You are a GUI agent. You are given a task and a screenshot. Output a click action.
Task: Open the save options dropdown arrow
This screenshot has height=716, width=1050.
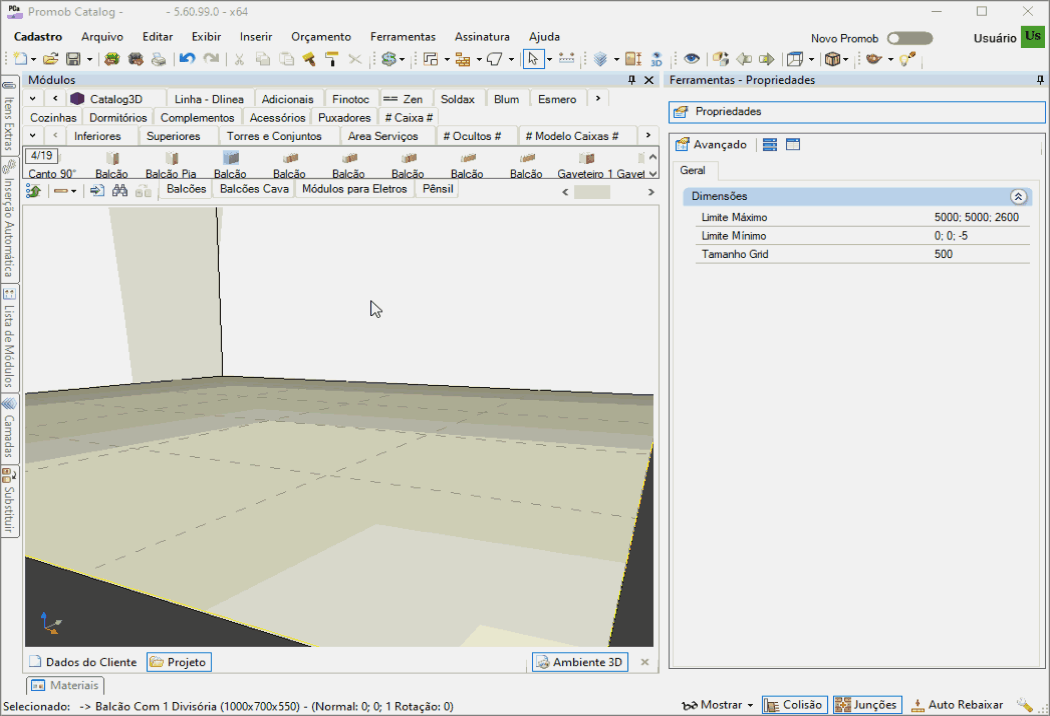click(x=89, y=60)
